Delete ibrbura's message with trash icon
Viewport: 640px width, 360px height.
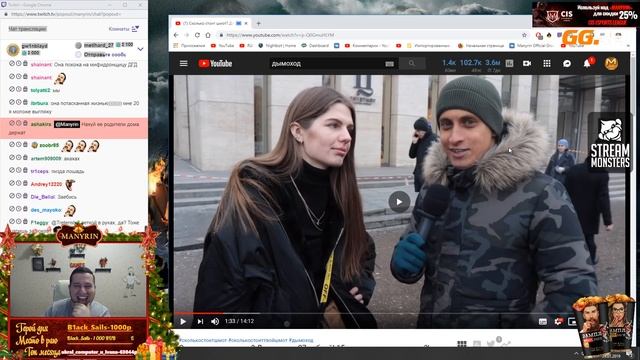coord(25,102)
